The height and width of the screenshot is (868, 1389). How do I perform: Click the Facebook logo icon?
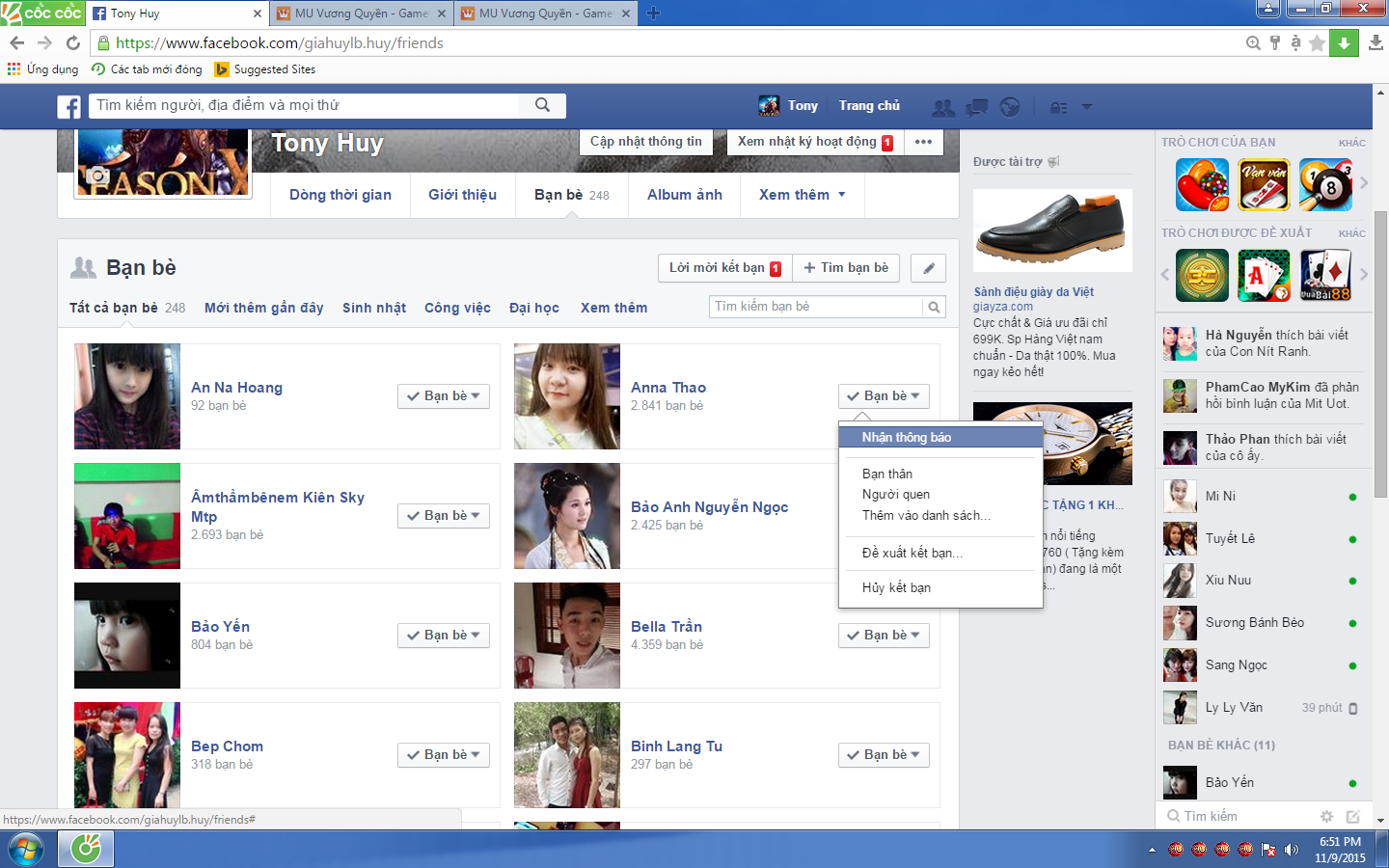click(x=68, y=106)
